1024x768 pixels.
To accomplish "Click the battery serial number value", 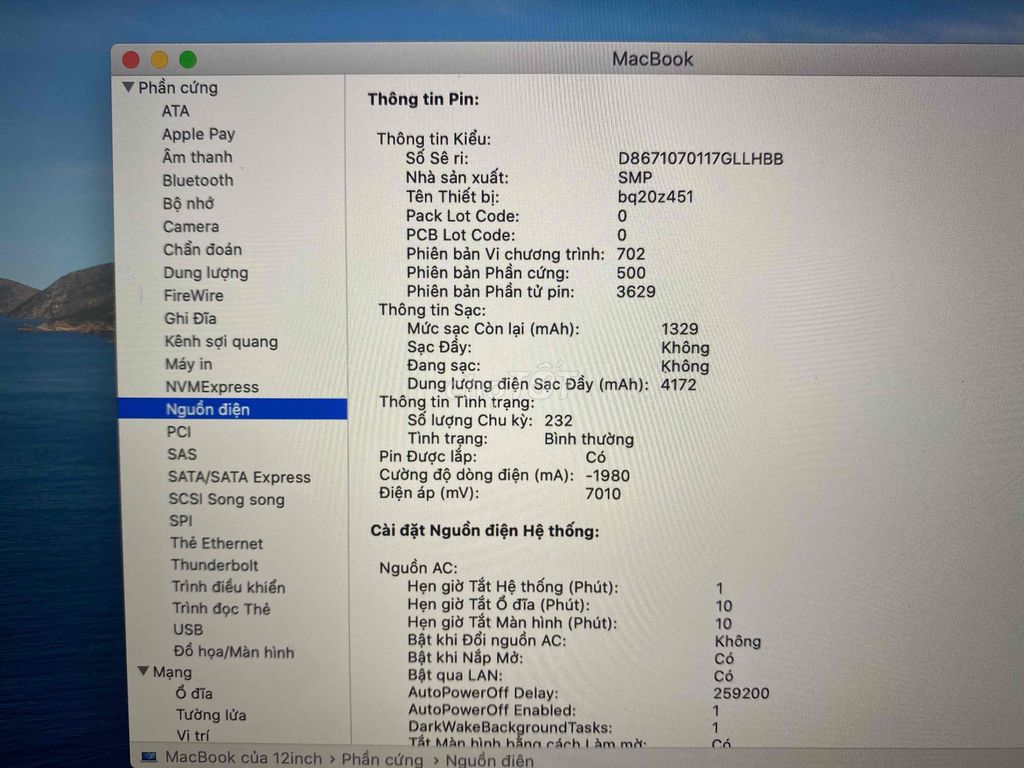I will tap(700, 159).
